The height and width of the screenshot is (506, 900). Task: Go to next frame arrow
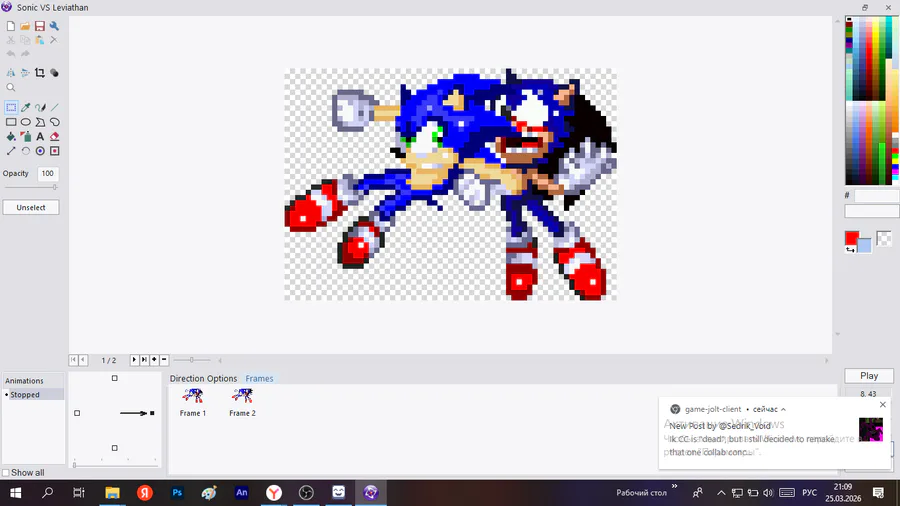coord(134,360)
